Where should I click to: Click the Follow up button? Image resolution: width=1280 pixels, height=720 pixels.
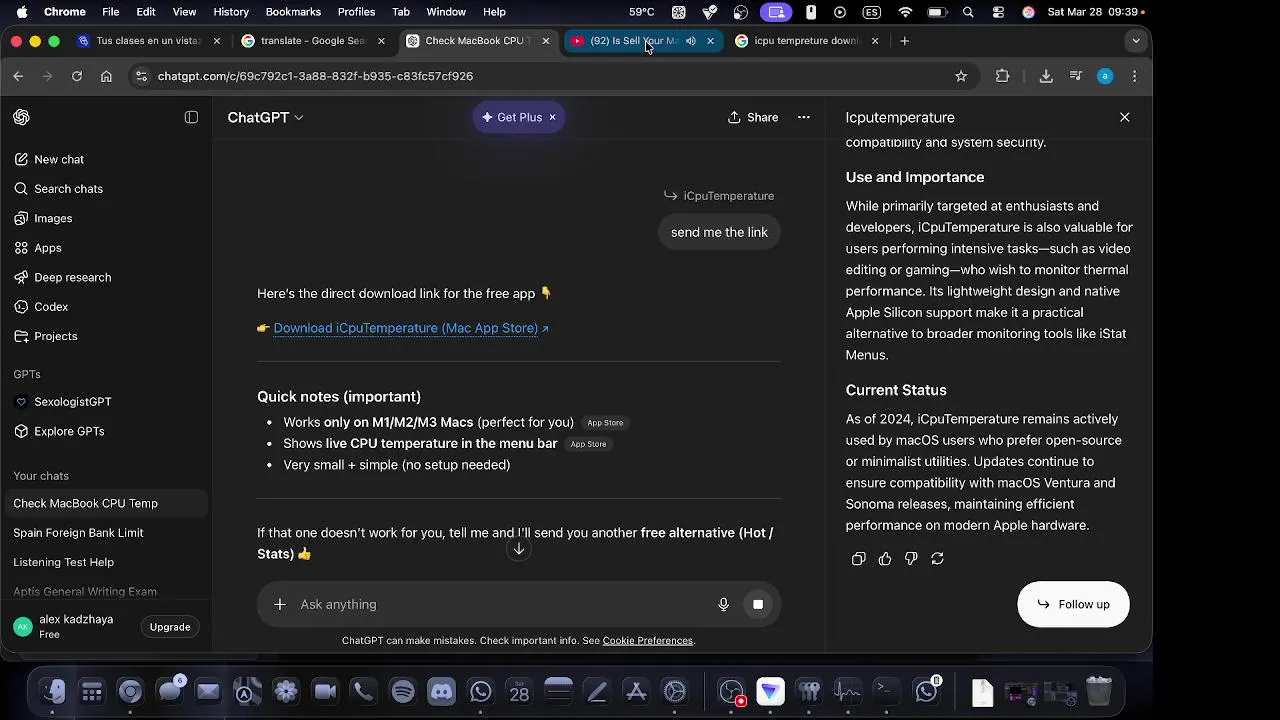click(x=1073, y=604)
